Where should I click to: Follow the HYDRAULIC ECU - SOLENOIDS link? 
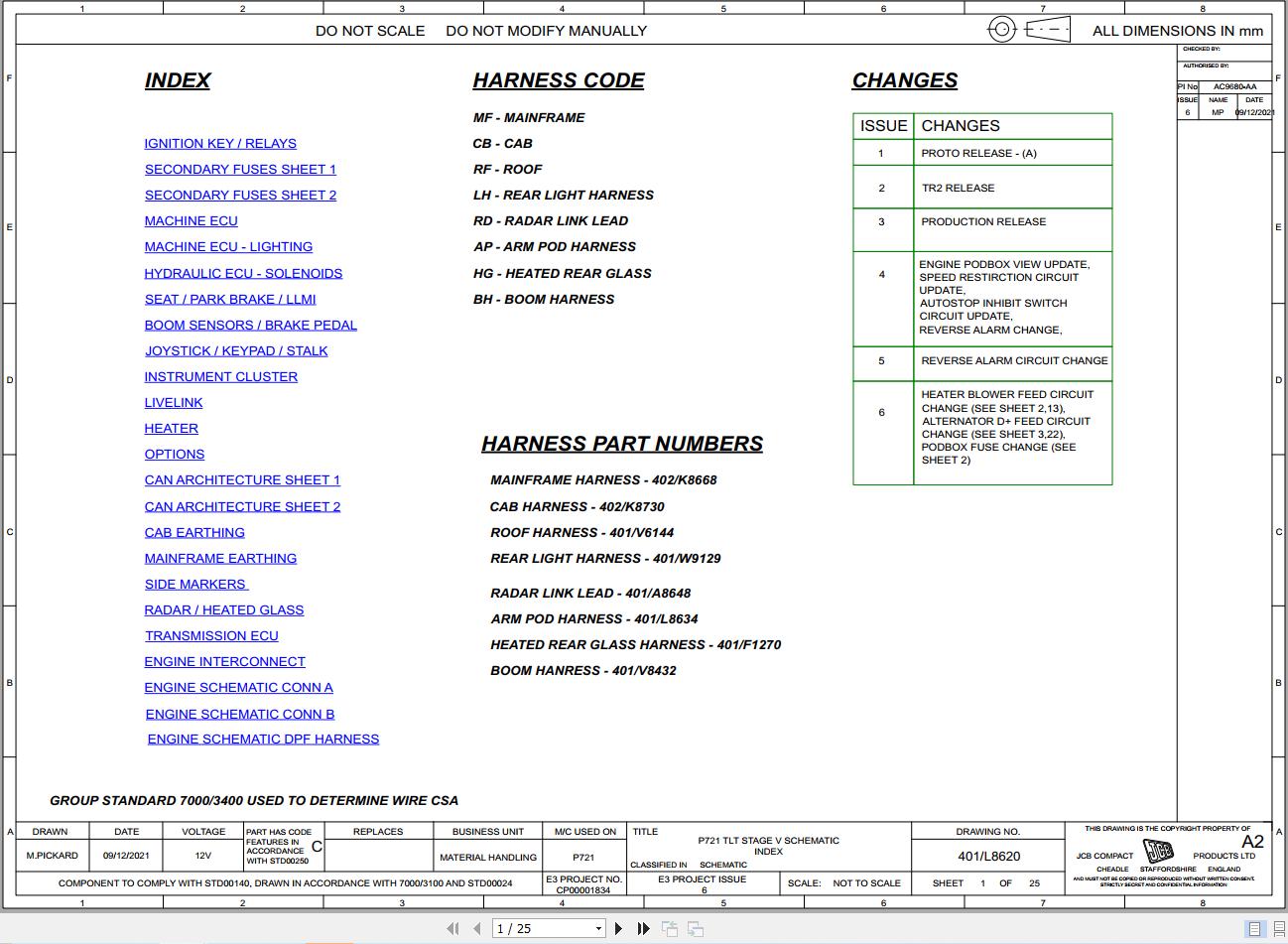243,273
